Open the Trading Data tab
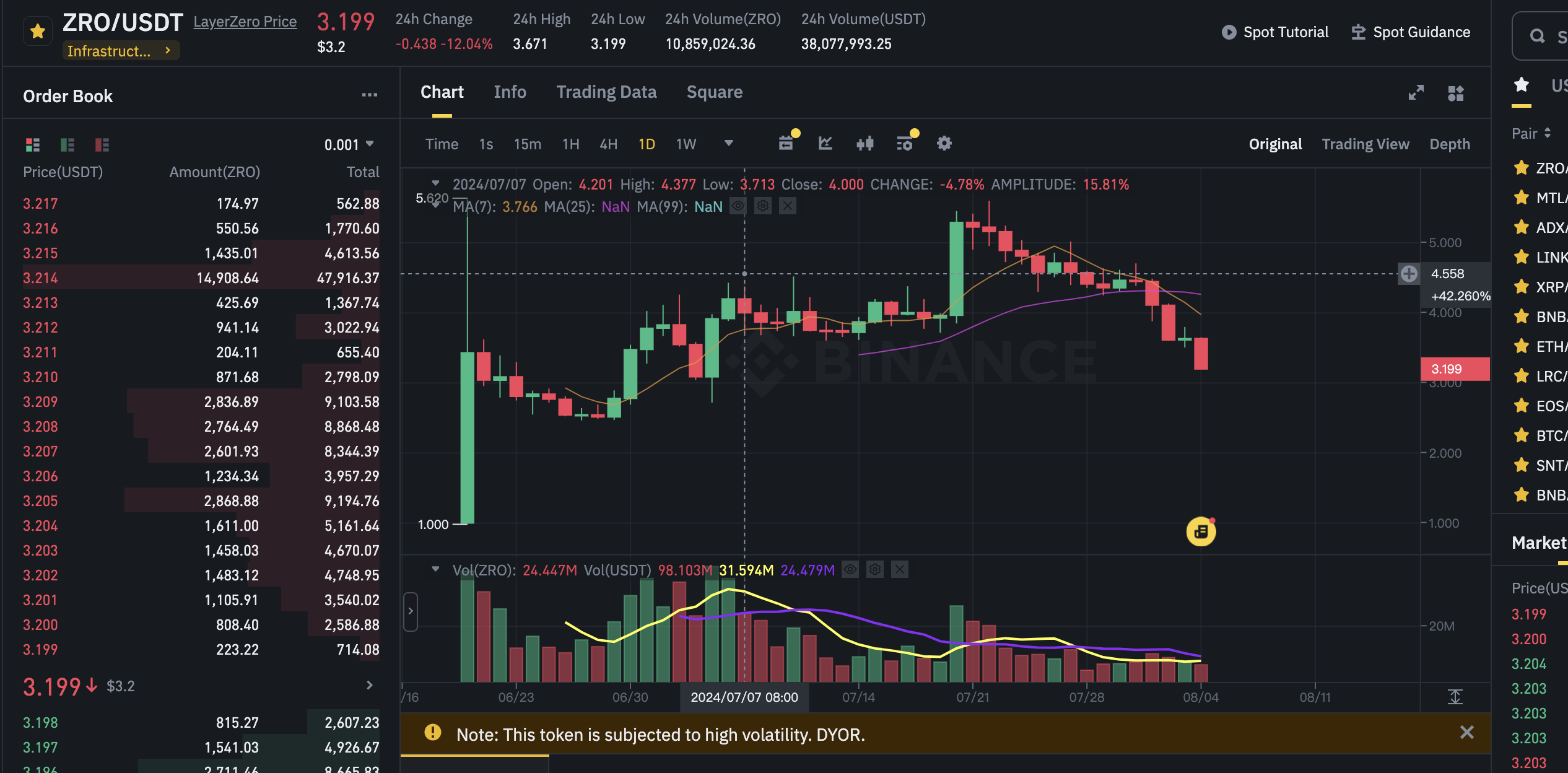Viewport: 1568px width, 773px height. [606, 92]
